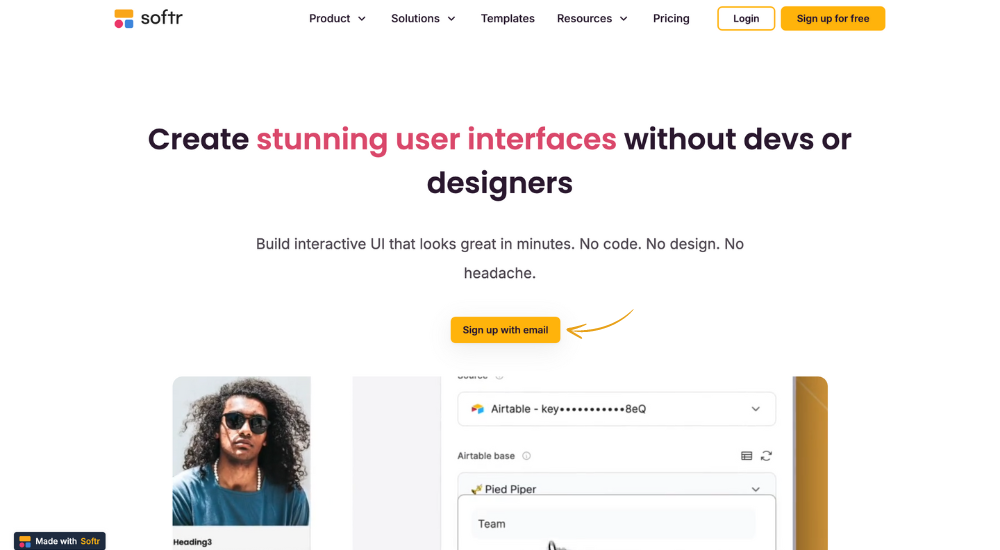Viewport: 1000px width, 550px height.
Task: Click the Pied Piper emoji icon
Action: point(476,489)
